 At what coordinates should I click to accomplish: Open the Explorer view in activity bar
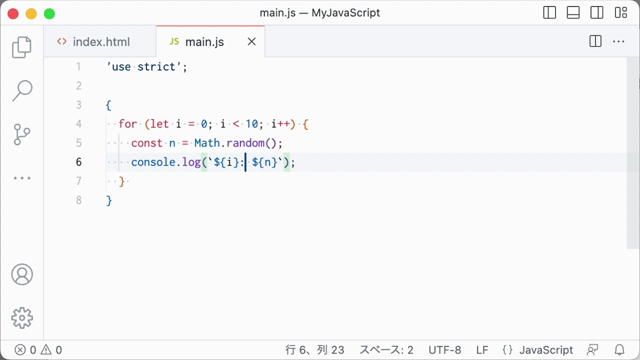[22, 47]
